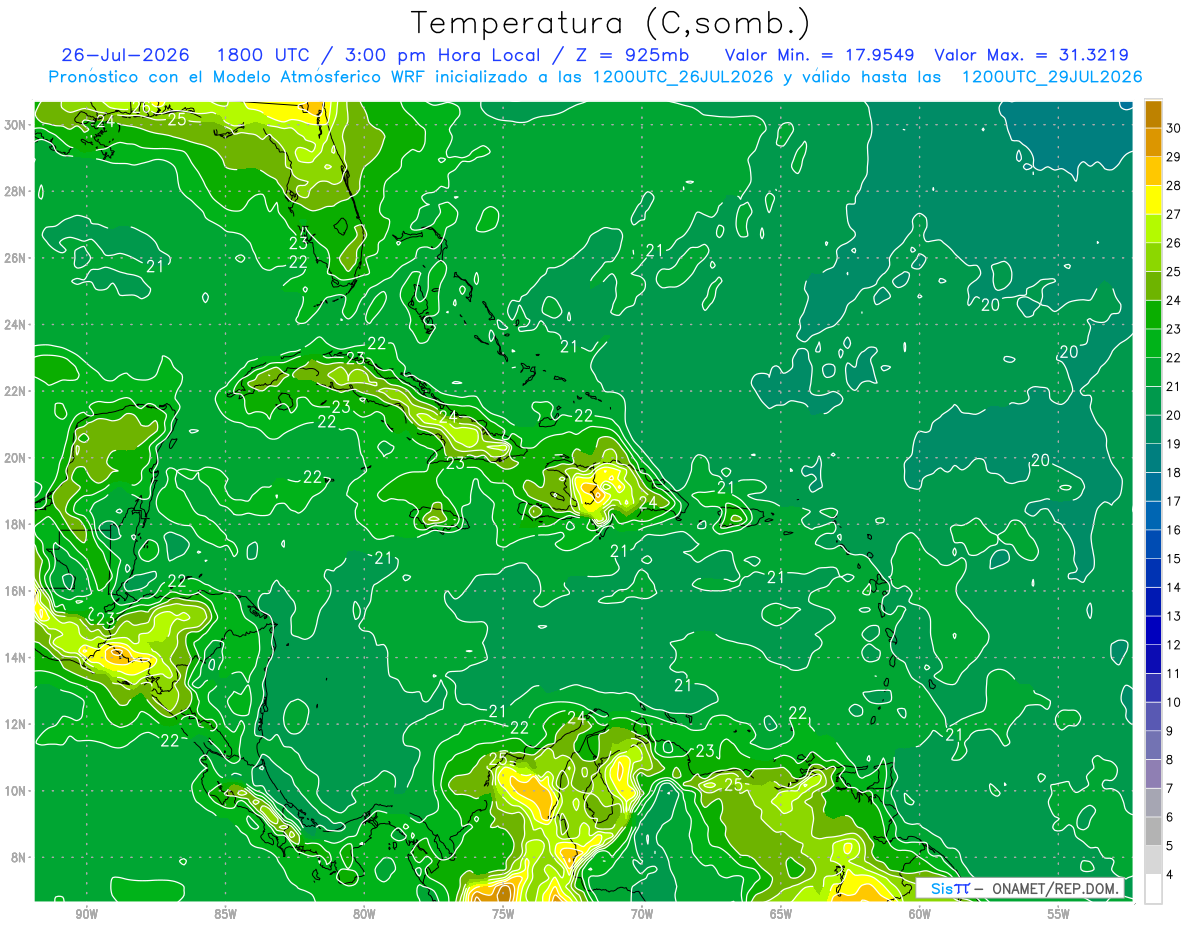The height and width of the screenshot is (927, 1200).
Task: Select the lavender swatch between 7 and 8
Action: [x=1153, y=774]
